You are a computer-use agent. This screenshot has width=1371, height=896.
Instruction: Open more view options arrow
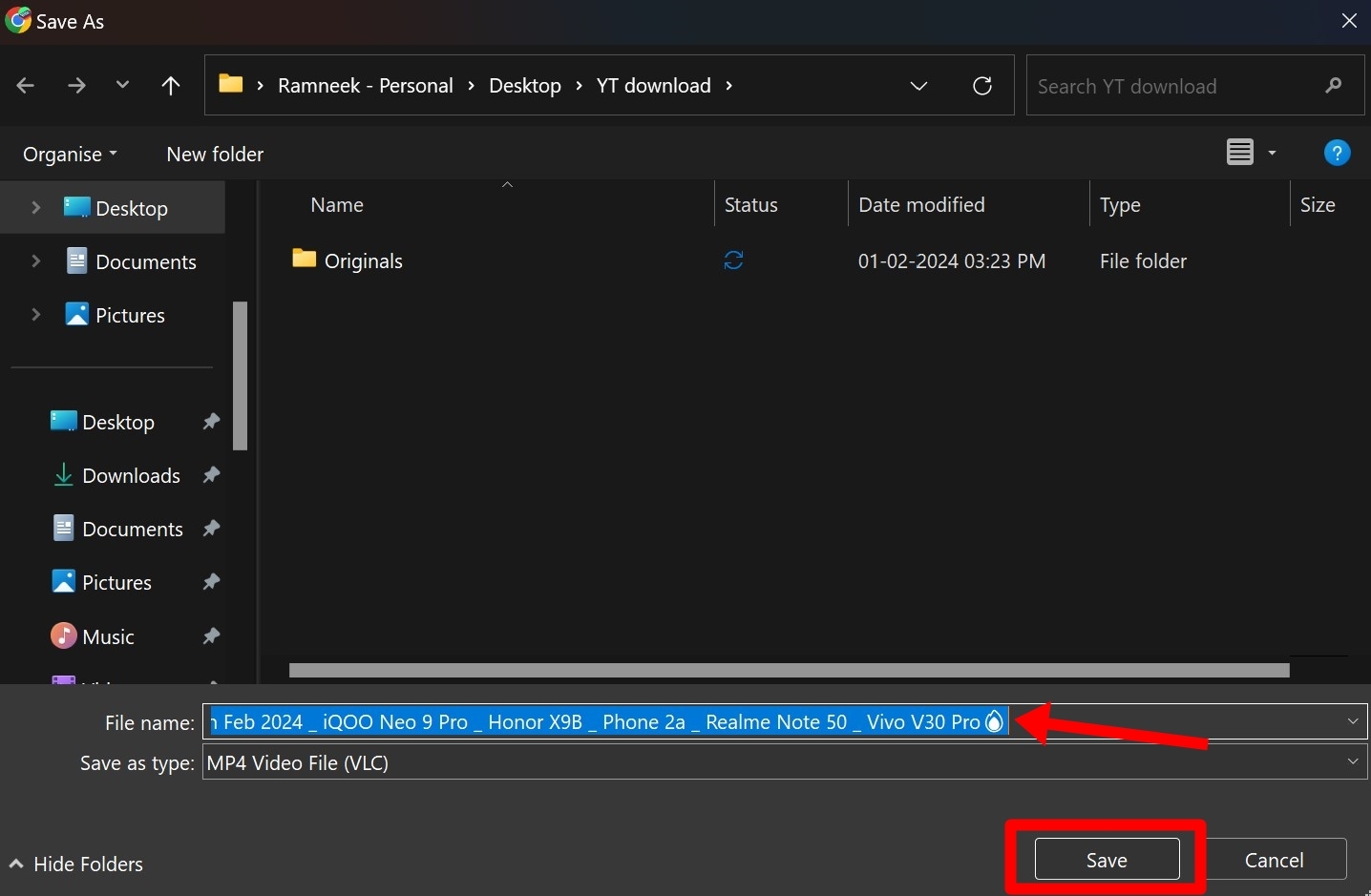pos(1272,153)
